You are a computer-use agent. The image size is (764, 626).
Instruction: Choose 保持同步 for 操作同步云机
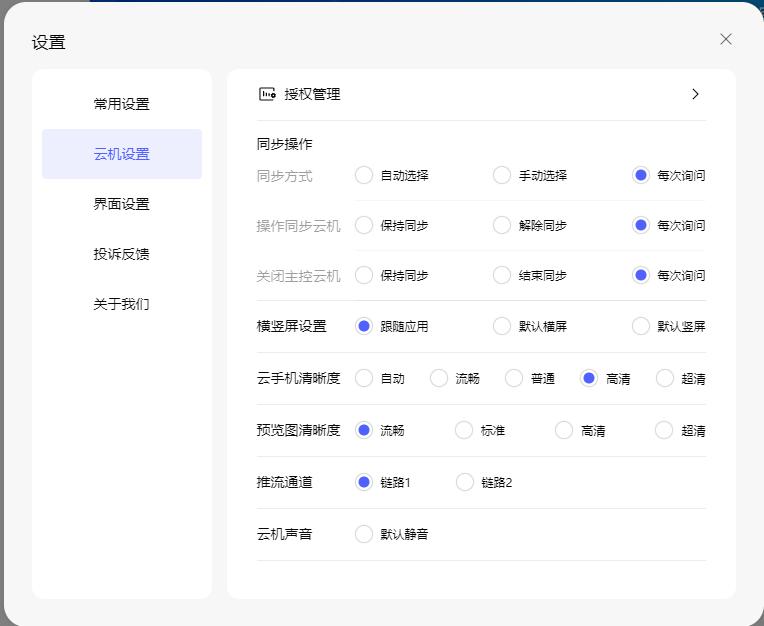click(x=363, y=225)
